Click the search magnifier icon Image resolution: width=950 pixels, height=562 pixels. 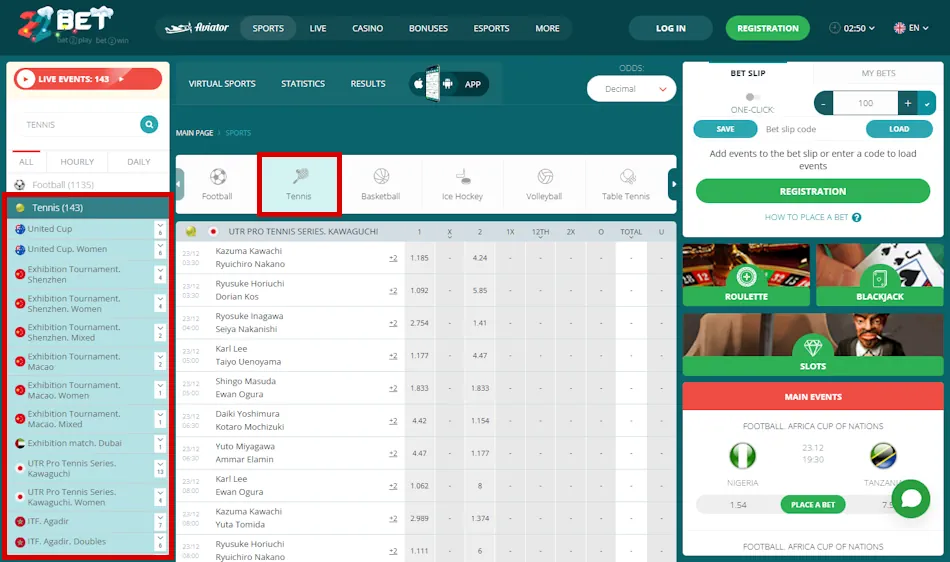[149, 124]
